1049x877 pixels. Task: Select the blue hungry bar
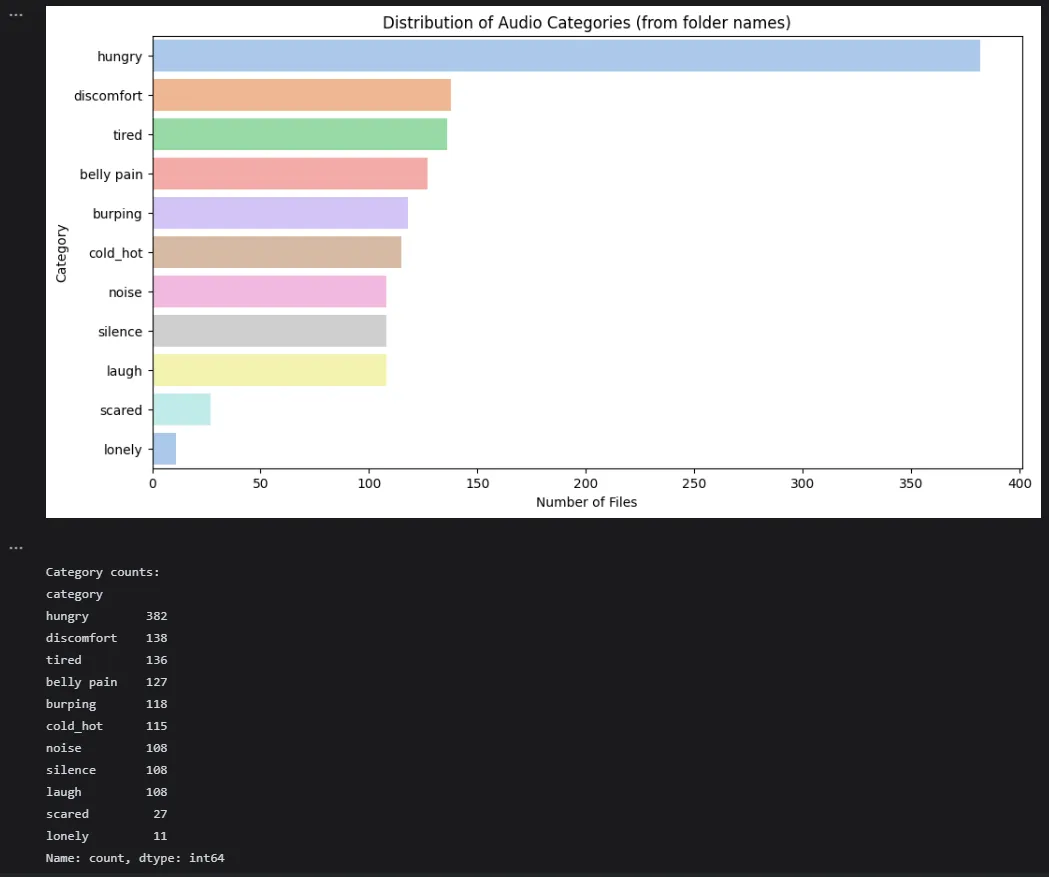tap(567, 56)
